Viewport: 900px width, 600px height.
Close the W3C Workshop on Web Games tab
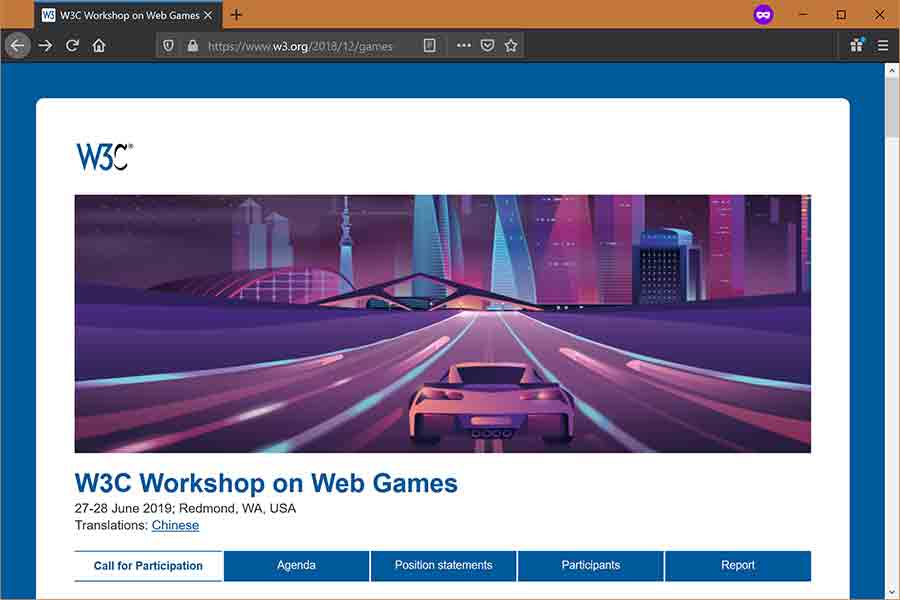coord(208,16)
